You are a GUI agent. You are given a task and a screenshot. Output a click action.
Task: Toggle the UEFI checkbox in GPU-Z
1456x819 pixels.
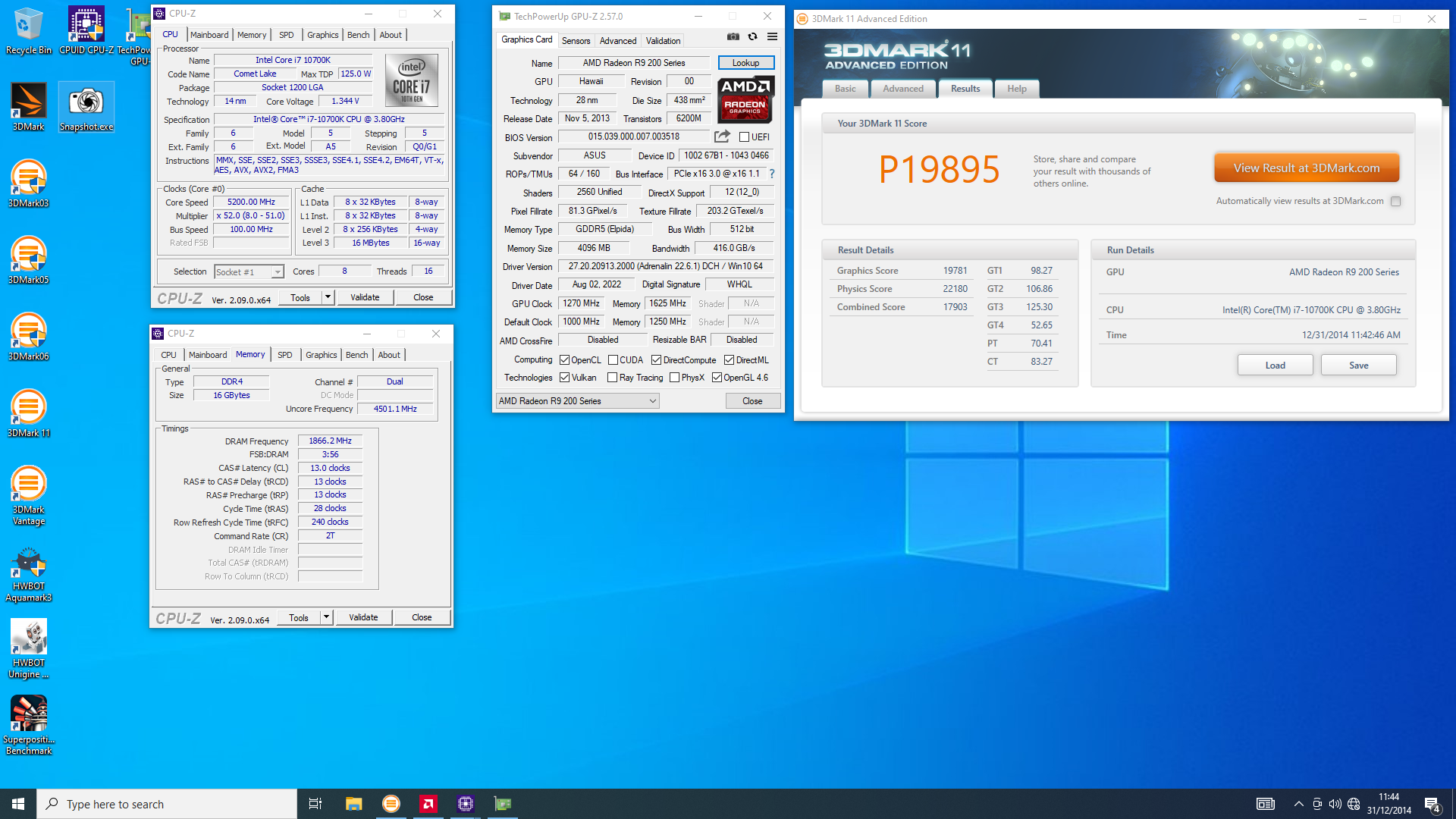click(x=744, y=137)
